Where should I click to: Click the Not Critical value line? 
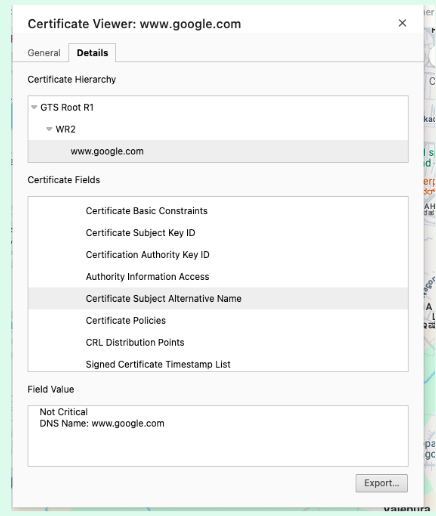(x=64, y=412)
